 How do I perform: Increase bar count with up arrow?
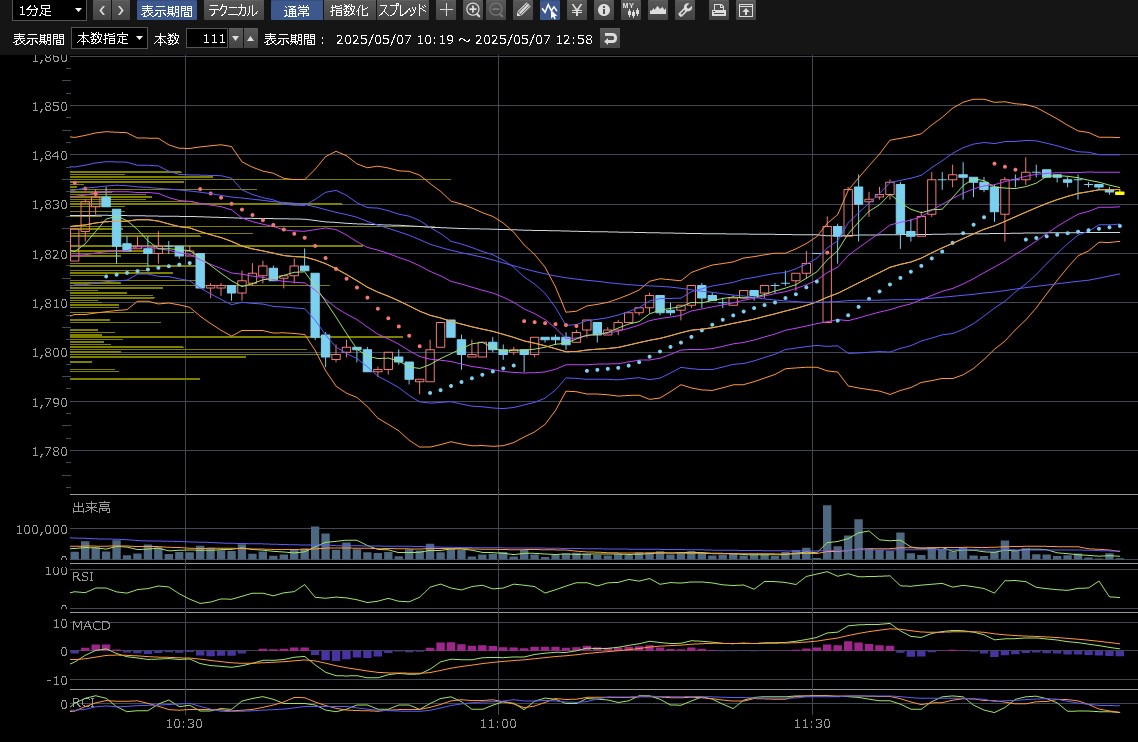click(x=250, y=38)
